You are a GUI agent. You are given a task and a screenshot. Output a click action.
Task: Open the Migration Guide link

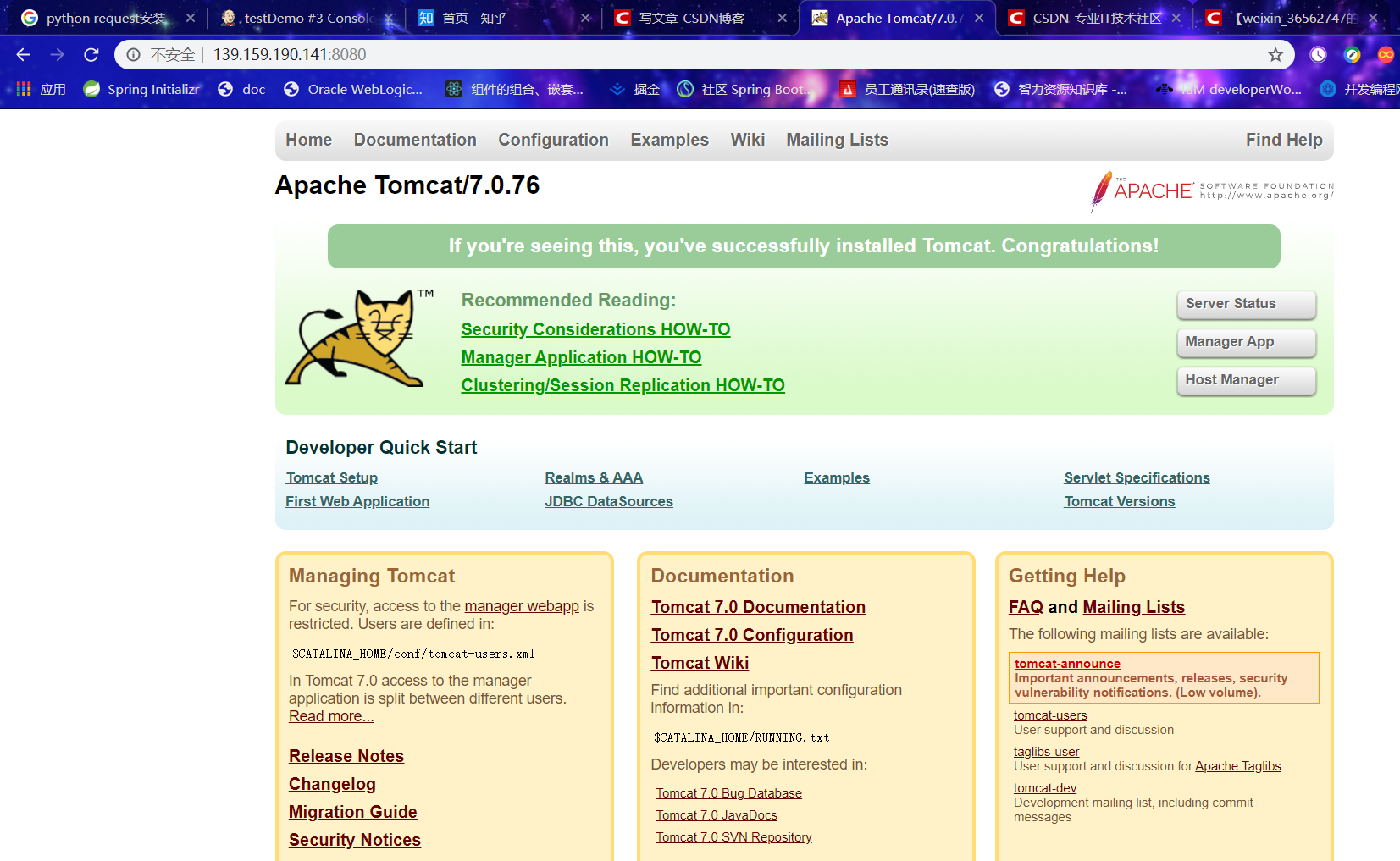[x=353, y=812]
